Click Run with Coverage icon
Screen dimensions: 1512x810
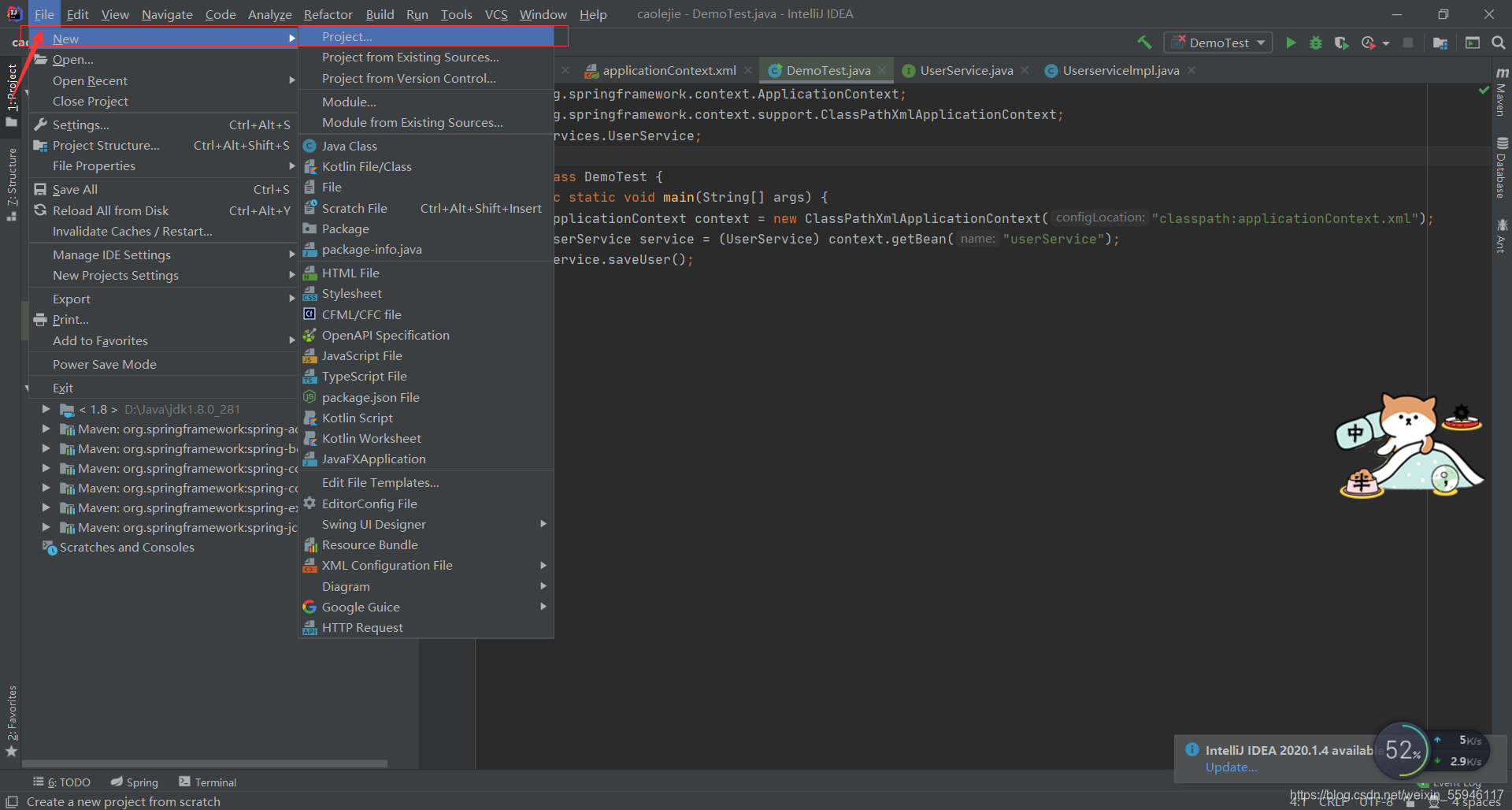click(1341, 43)
